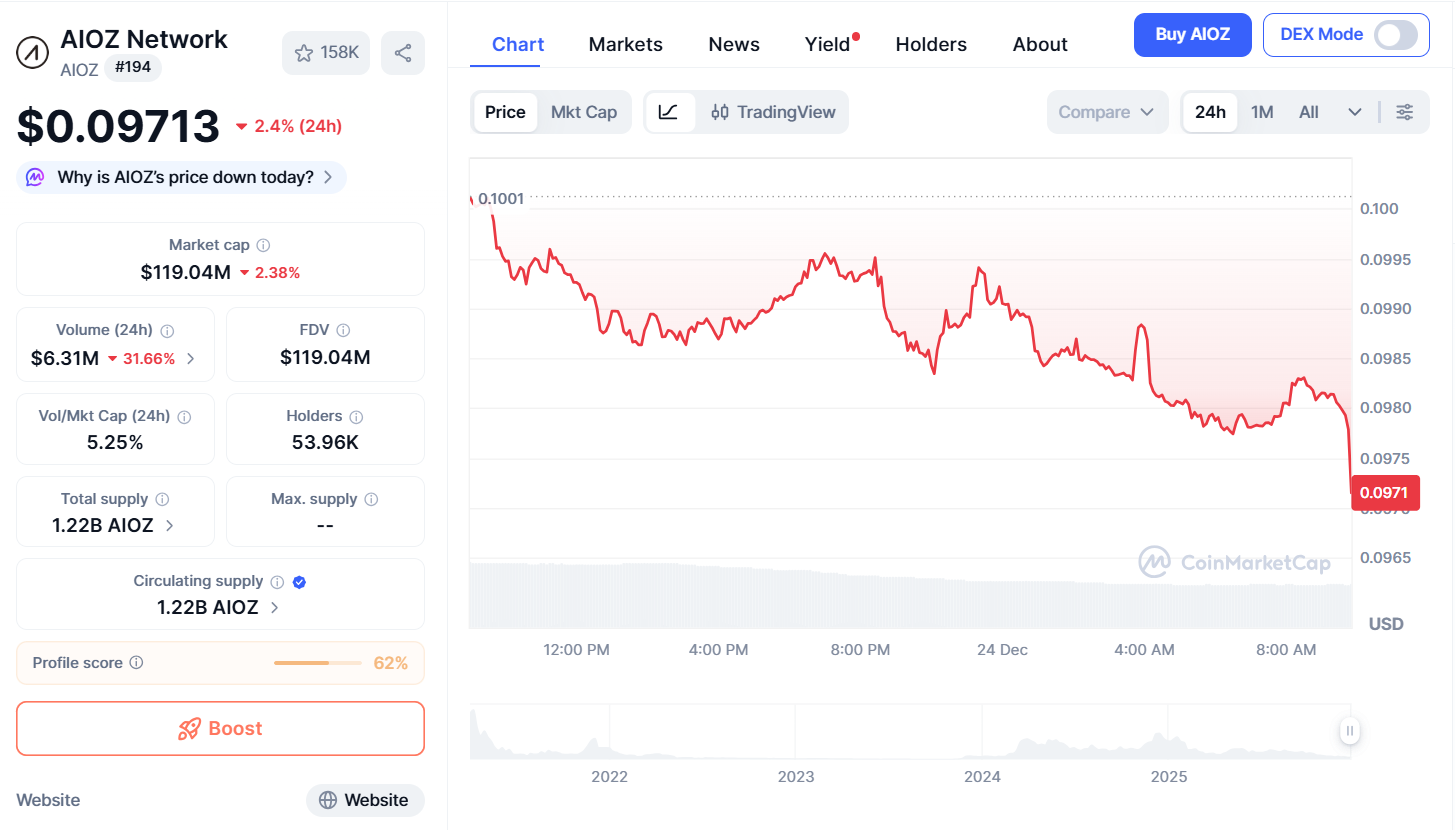The width and height of the screenshot is (1455, 830).
Task: Click Profile score info icon
Action: tap(137, 663)
